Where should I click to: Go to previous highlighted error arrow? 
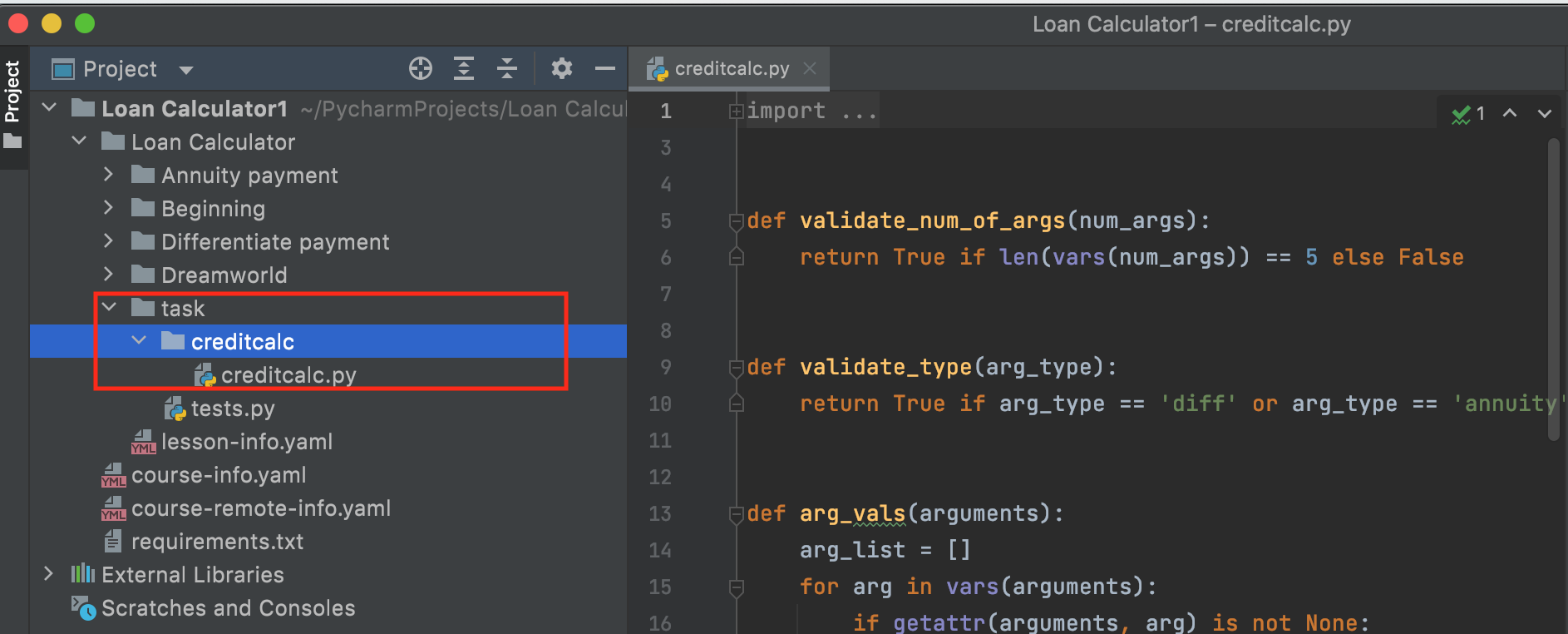[1510, 113]
